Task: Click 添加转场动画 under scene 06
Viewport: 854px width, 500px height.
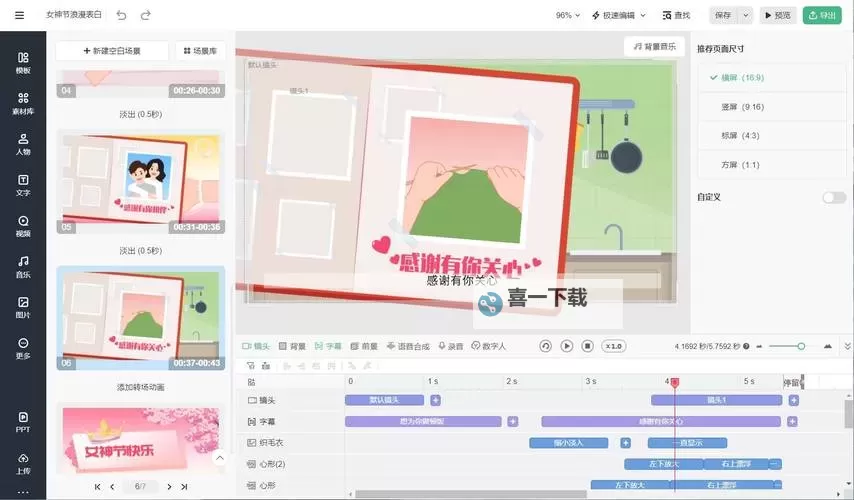Action: pos(141,387)
